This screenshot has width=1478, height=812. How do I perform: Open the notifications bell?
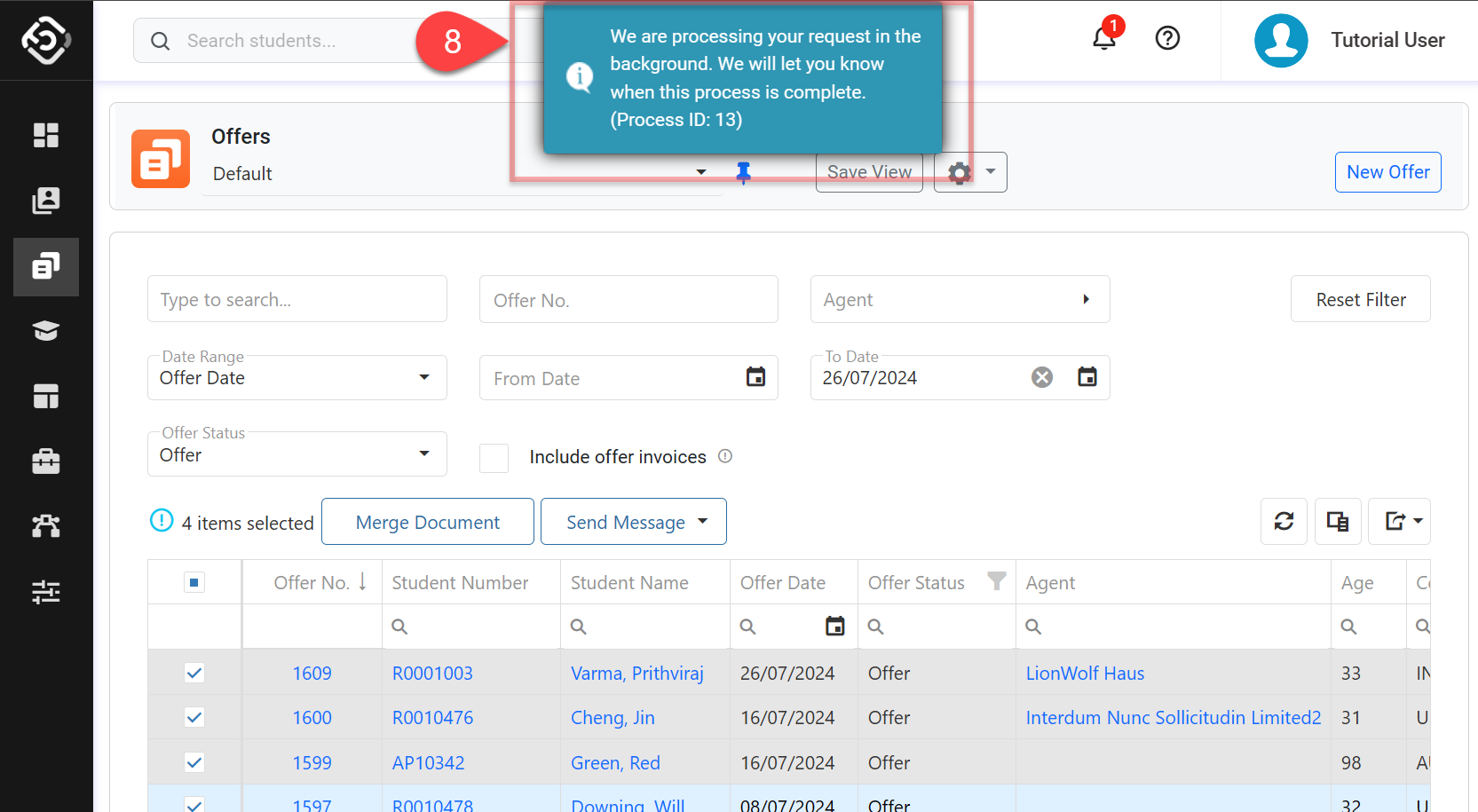[x=1104, y=39]
